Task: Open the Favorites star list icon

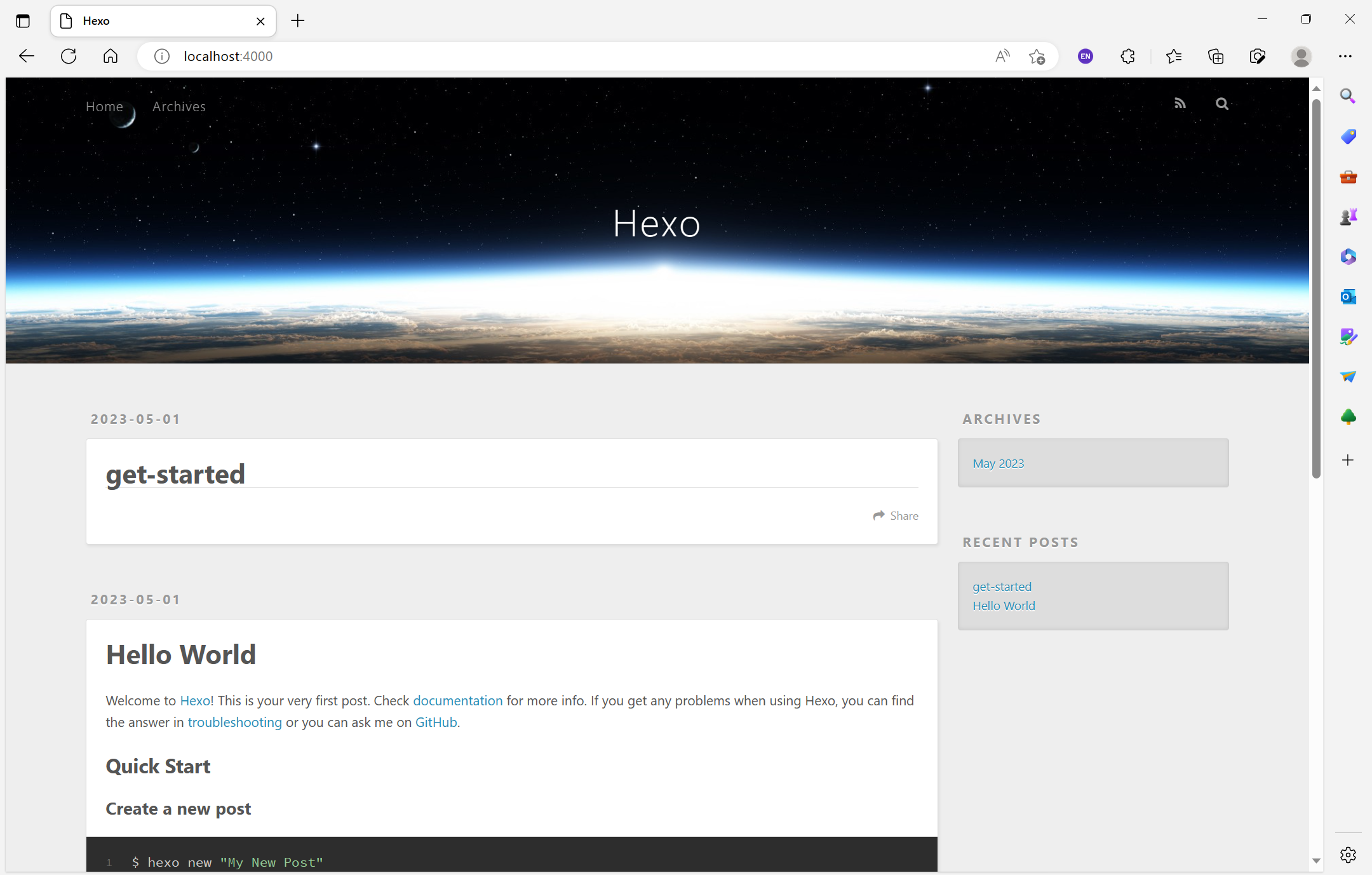Action: [x=1173, y=57]
